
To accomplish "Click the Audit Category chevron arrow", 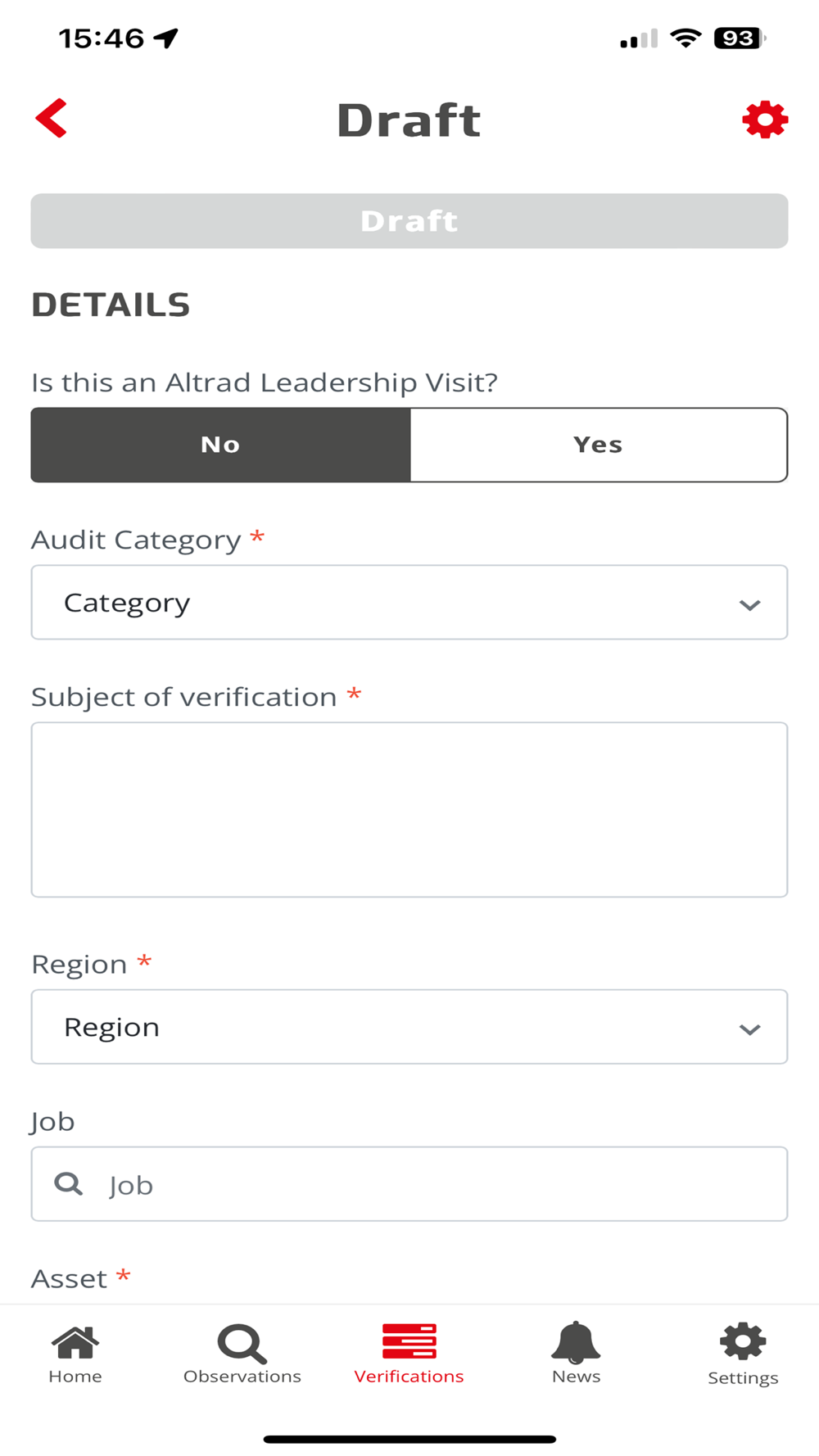I will (x=749, y=605).
